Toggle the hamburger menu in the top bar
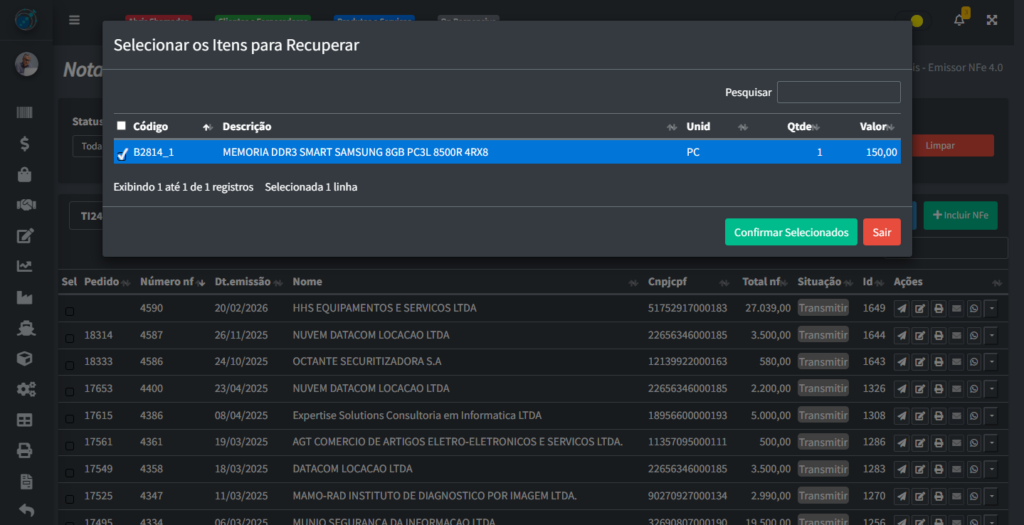 click(x=74, y=20)
